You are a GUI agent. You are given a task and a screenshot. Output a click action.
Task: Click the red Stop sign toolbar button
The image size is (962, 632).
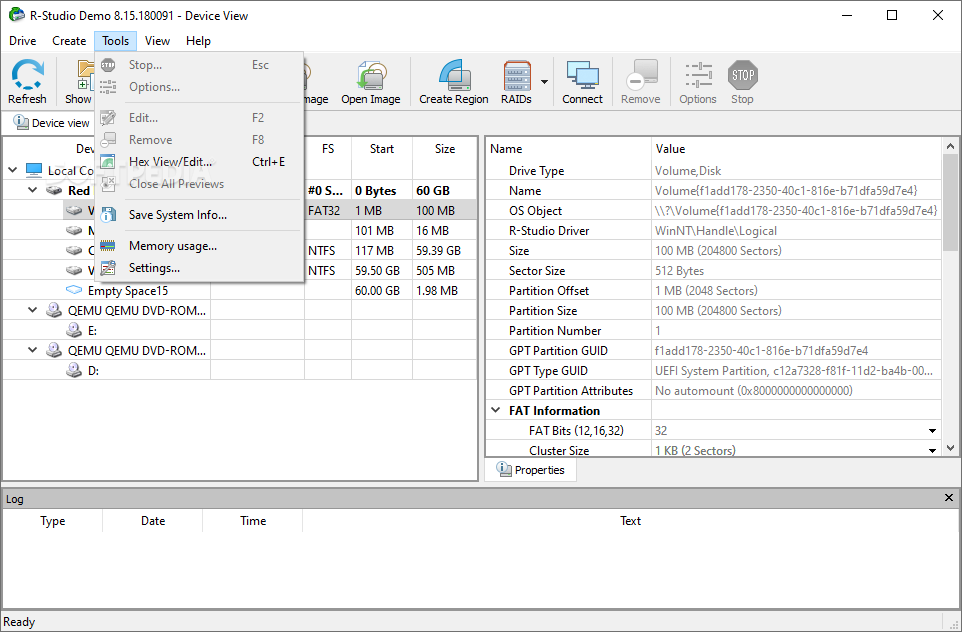pos(742,82)
